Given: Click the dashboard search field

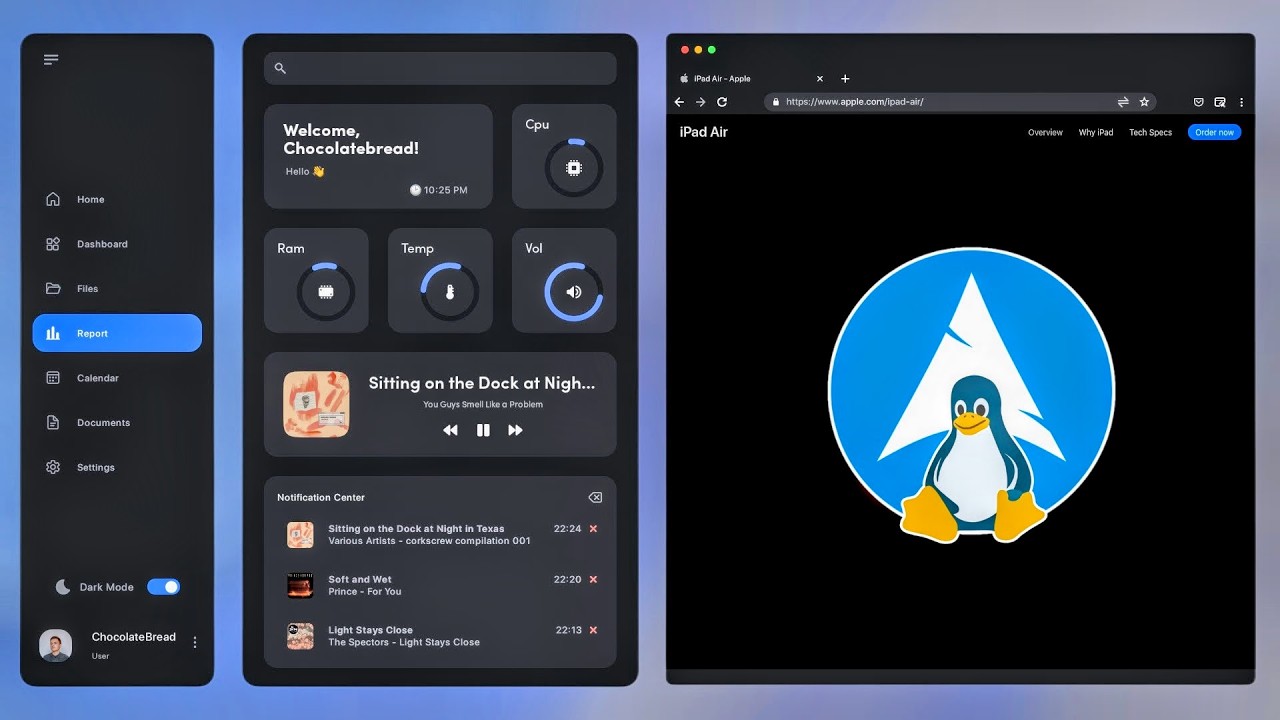Looking at the screenshot, I should [x=440, y=68].
